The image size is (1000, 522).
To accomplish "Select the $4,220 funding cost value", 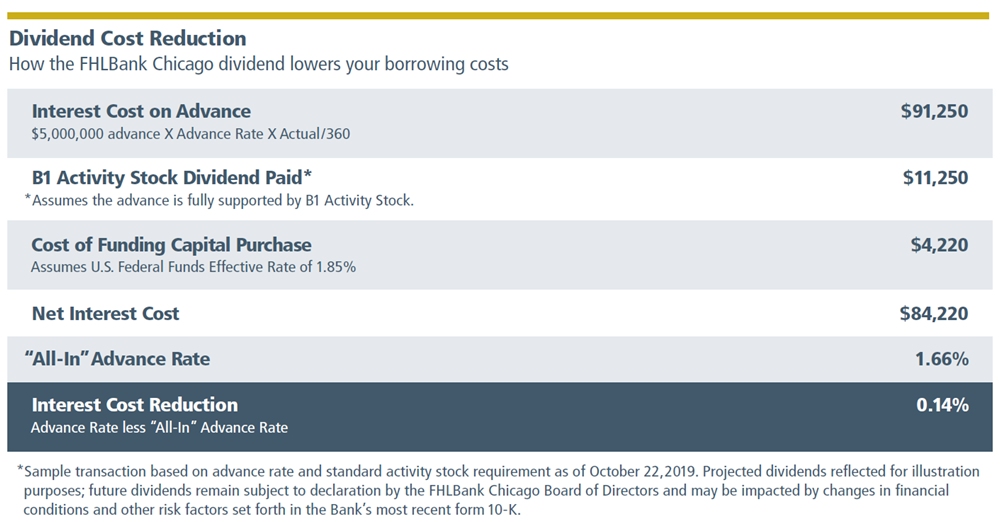I will (939, 244).
